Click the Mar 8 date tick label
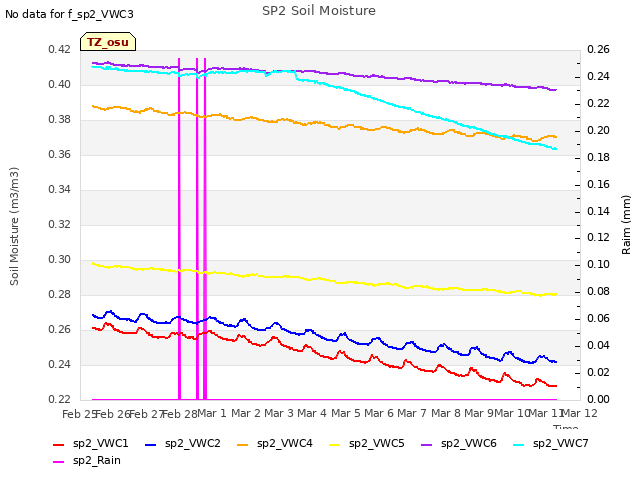Image resolution: width=640 pixels, height=480 pixels. point(446,414)
